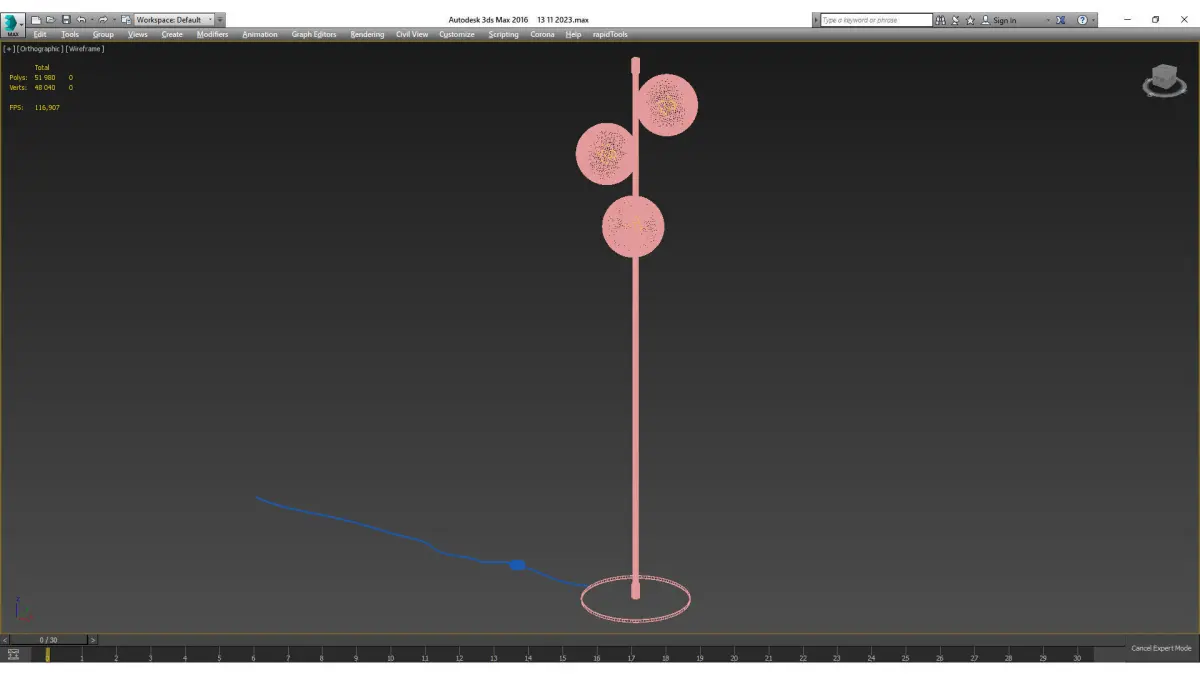Image resolution: width=1200 pixels, height=675 pixels.
Task: Click in the keyword search field
Action: pyautogui.click(x=876, y=20)
